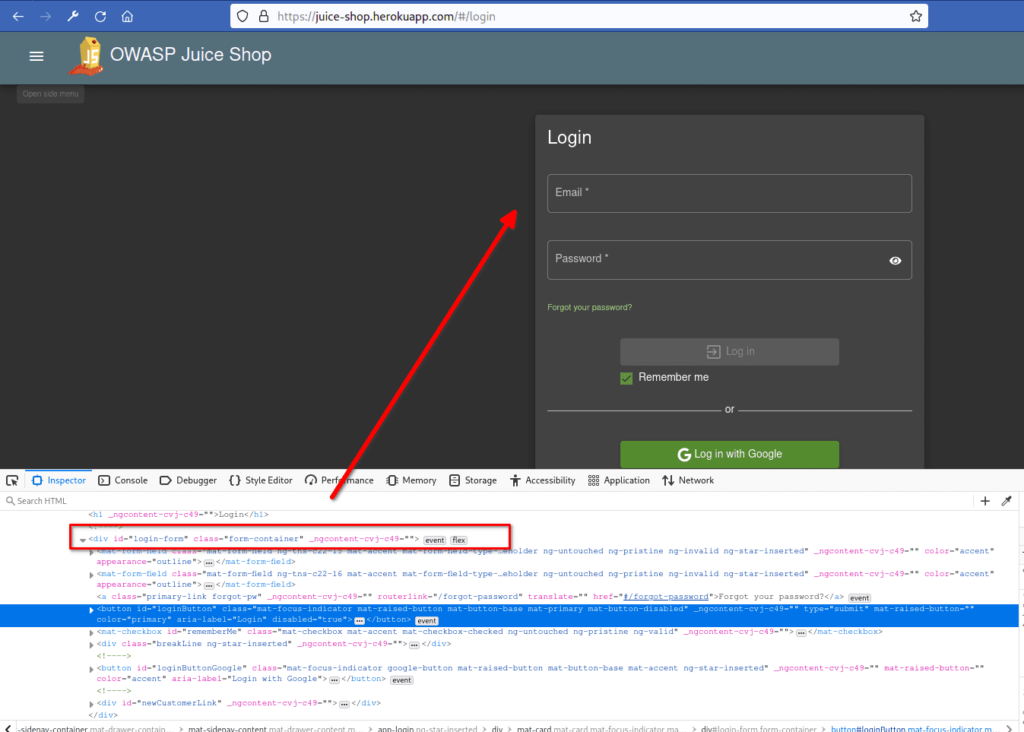Open the Network tab in DevTools
This screenshot has width=1024, height=732.
point(687,480)
